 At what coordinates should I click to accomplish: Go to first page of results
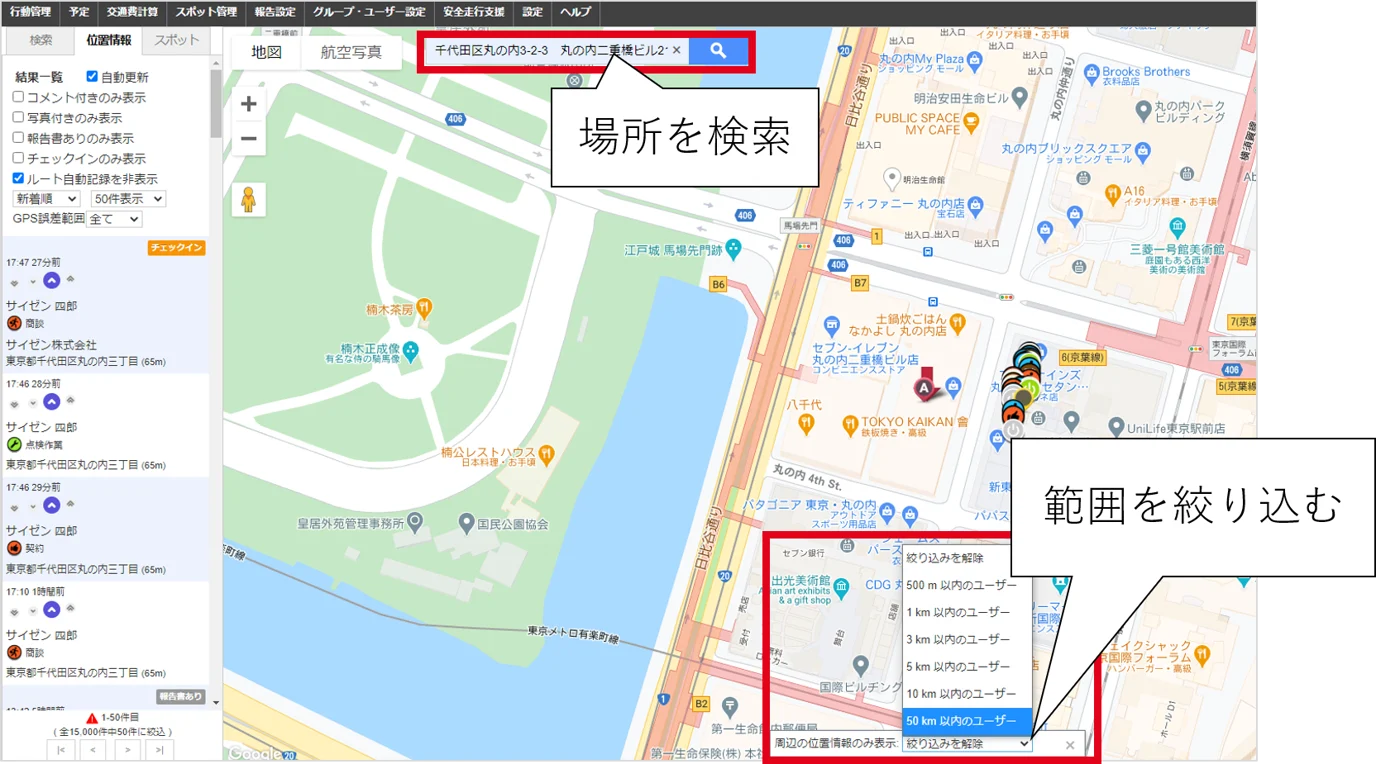pyautogui.click(x=60, y=750)
